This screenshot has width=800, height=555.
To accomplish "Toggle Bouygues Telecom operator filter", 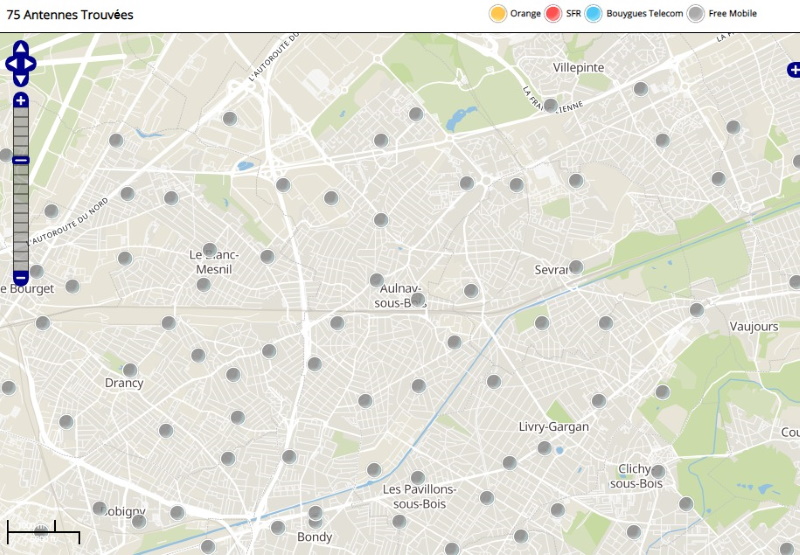I will coord(593,13).
